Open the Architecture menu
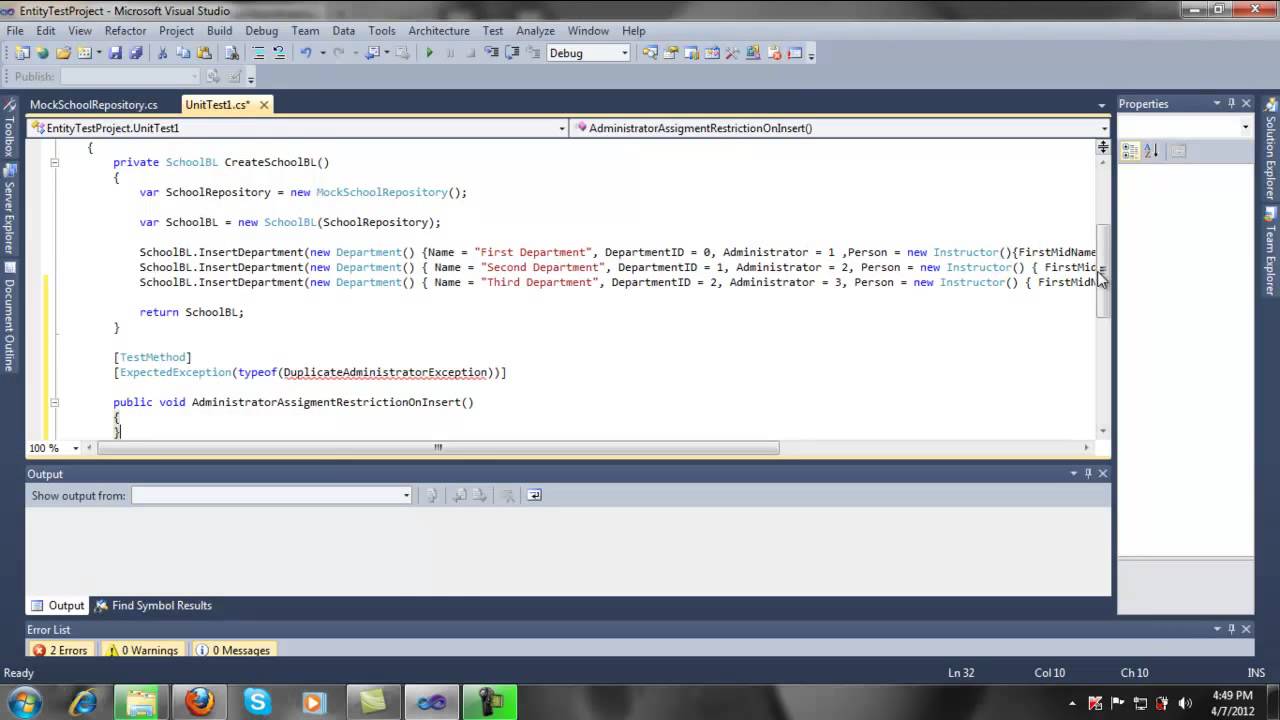This screenshot has height=720, width=1280. (x=439, y=31)
